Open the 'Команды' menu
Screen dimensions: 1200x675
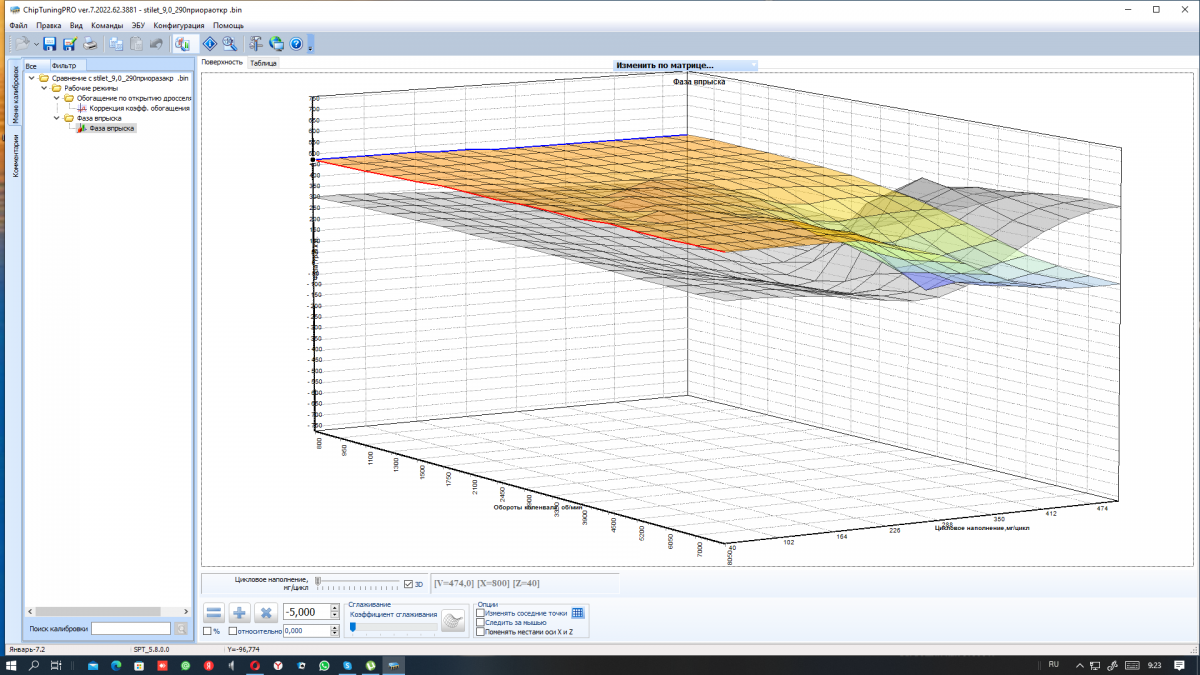point(107,25)
